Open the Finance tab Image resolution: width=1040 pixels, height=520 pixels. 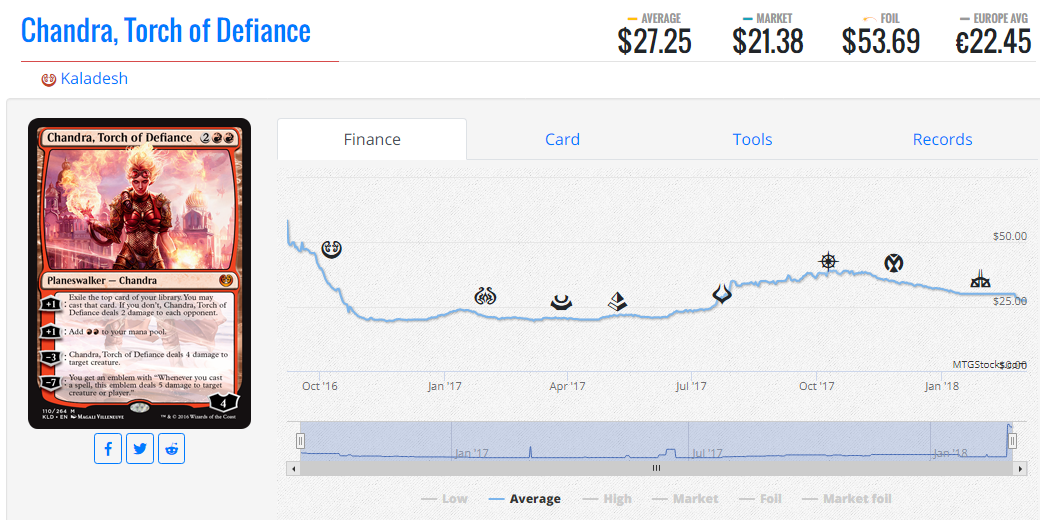(372, 139)
